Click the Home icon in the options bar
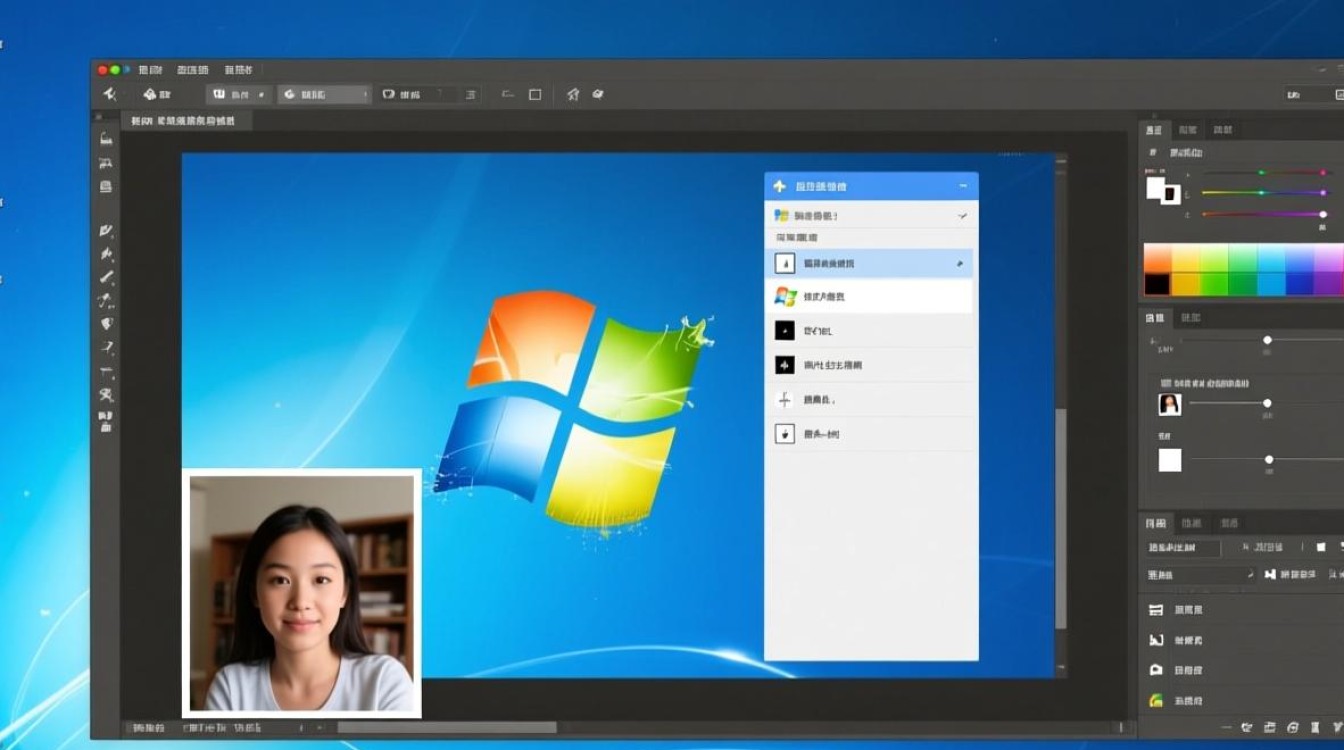This screenshot has width=1344, height=750. (x=575, y=94)
